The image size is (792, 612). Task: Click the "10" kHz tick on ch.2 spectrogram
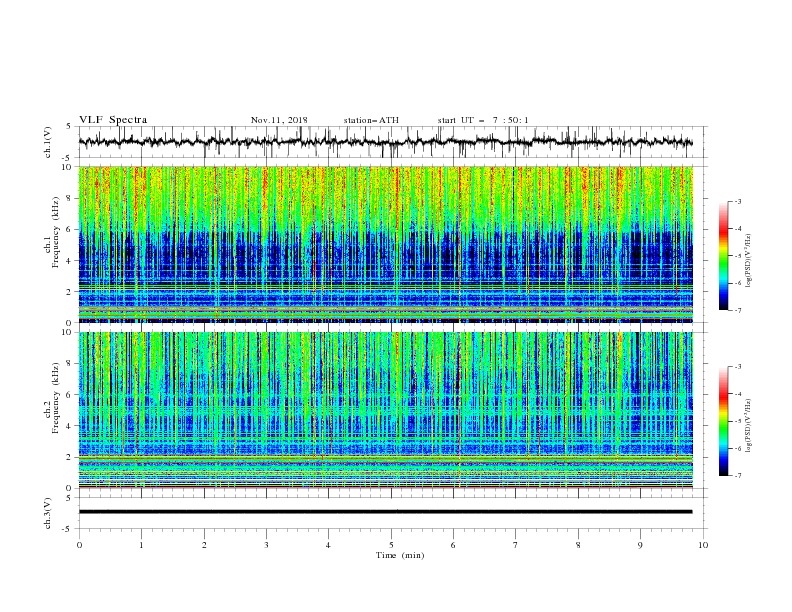[x=67, y=332]
